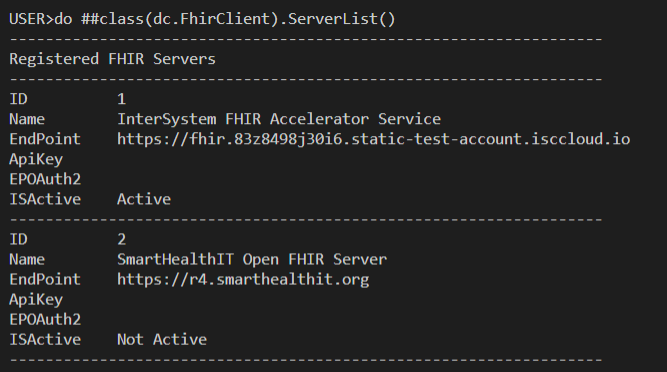667x372 pixels.
Task: Click the ID value '2'
Action: 121,239
